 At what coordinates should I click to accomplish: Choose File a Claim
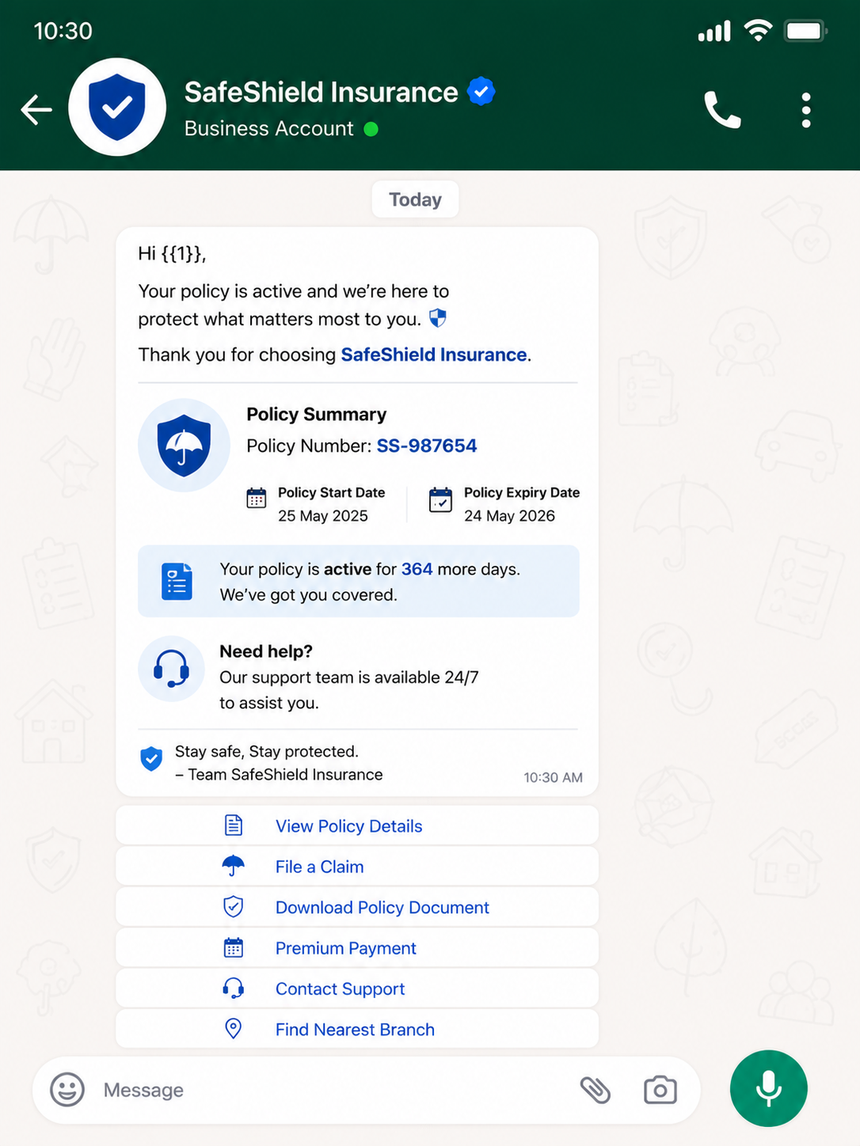[357, 867]
